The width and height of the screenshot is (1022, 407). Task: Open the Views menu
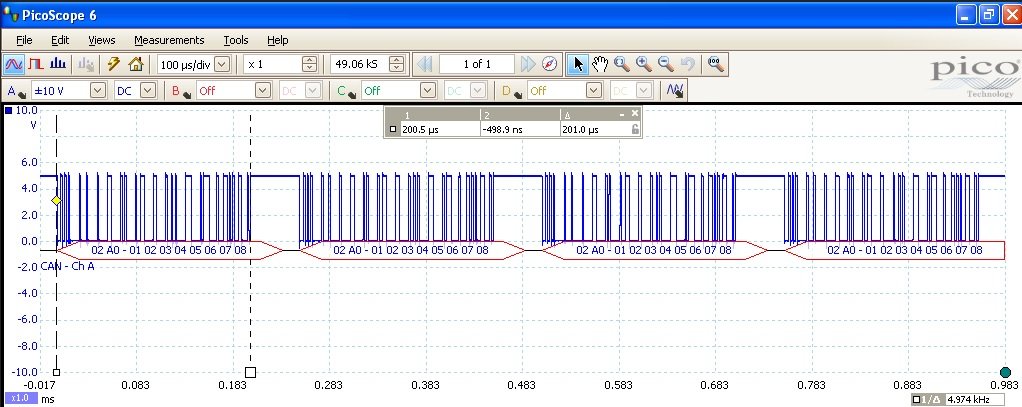(x=102, y=40)
